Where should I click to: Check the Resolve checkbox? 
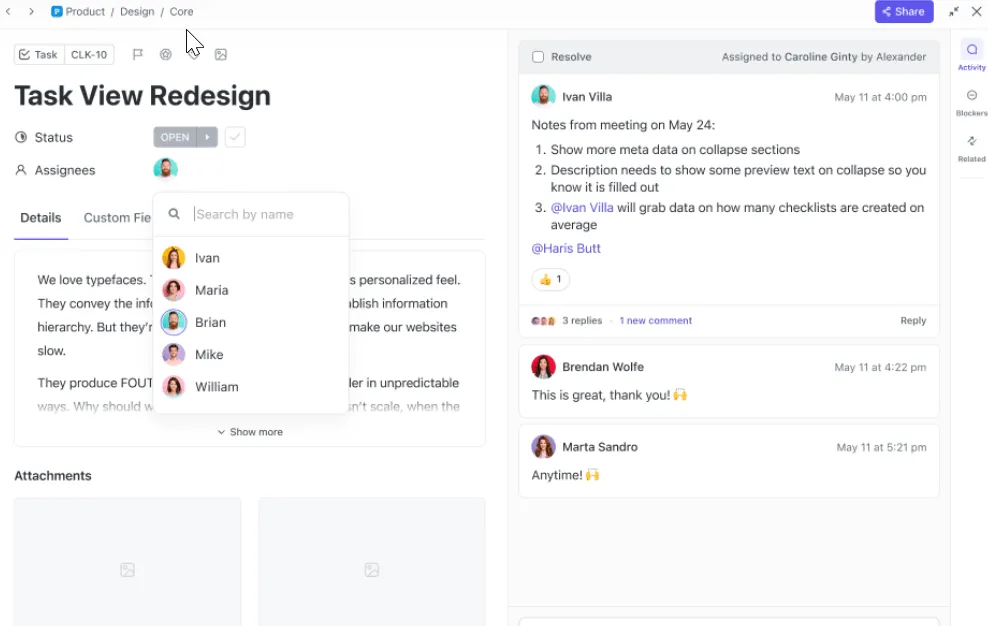538,57
